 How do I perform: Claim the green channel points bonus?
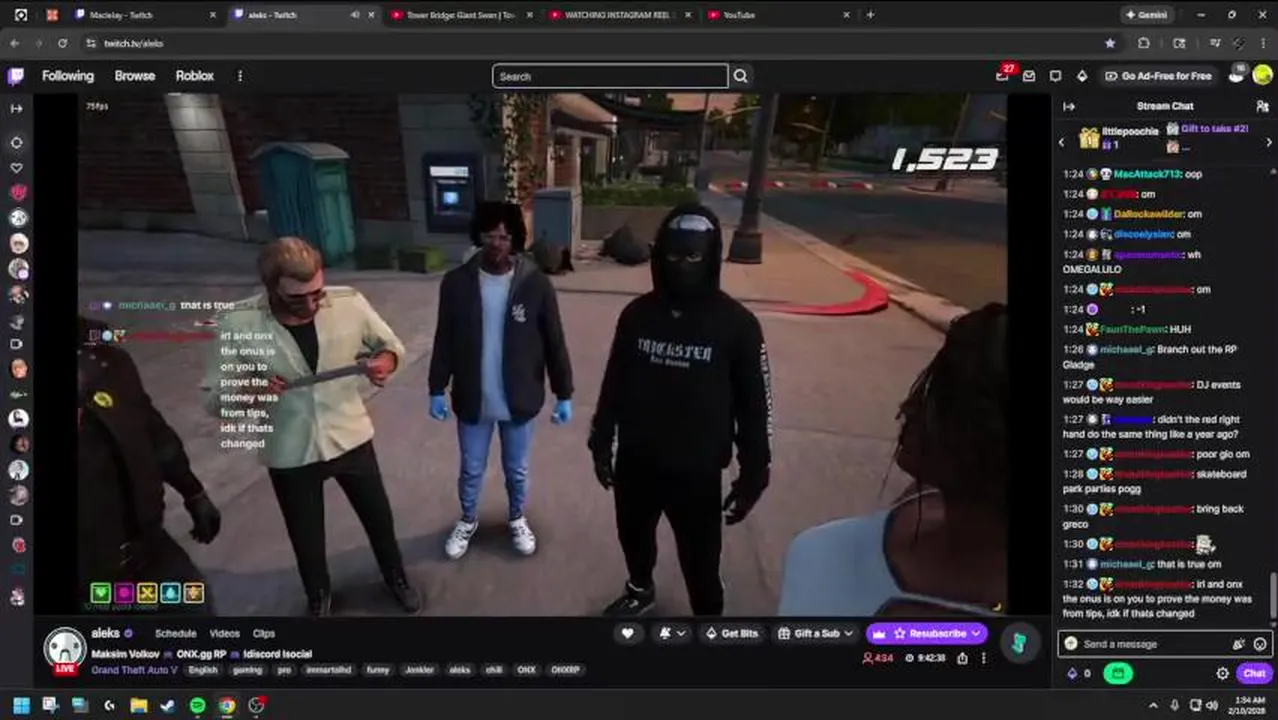1117,674
